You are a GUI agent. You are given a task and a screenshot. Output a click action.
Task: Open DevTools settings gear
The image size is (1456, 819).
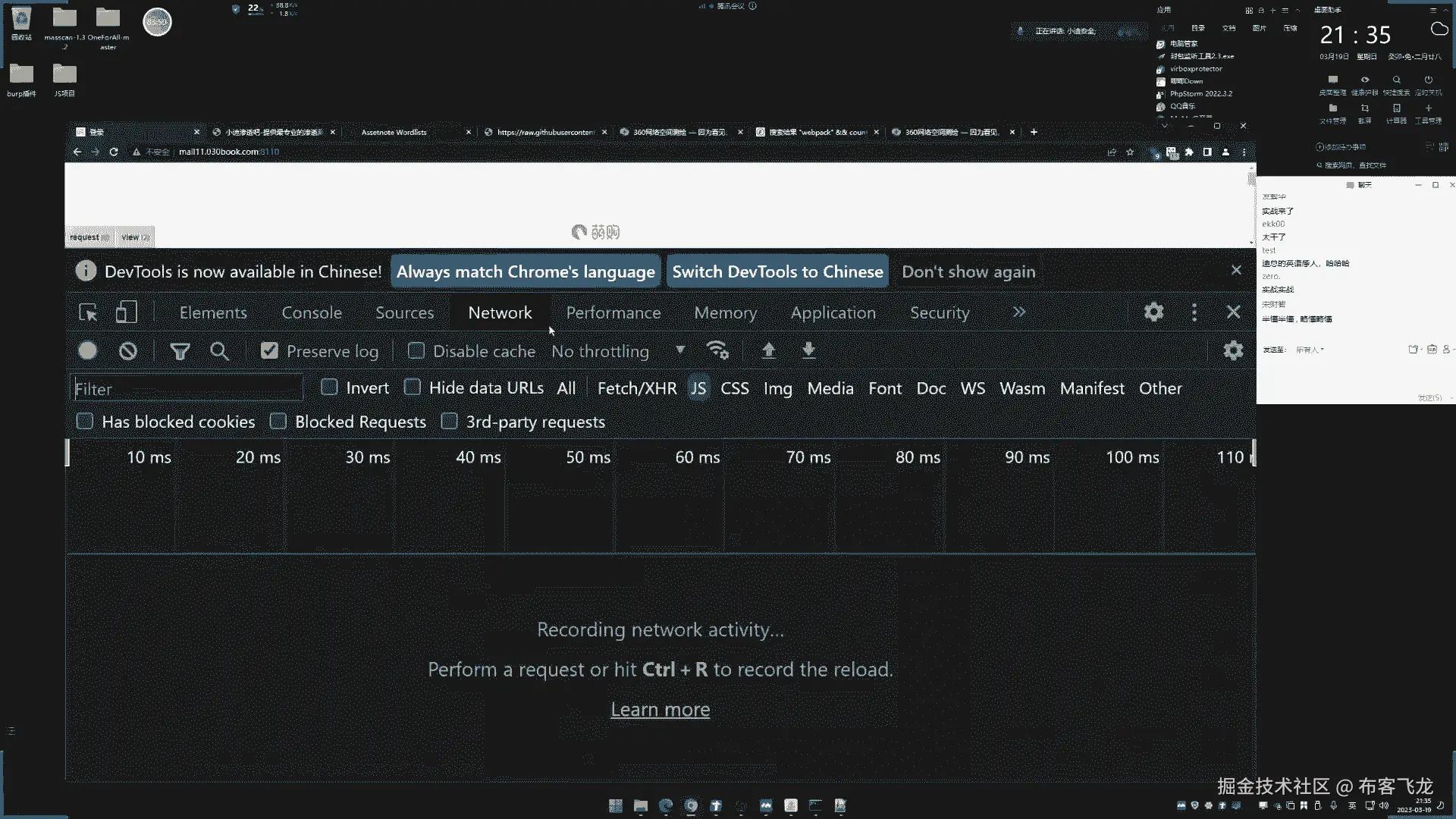tap(1153, 312)
